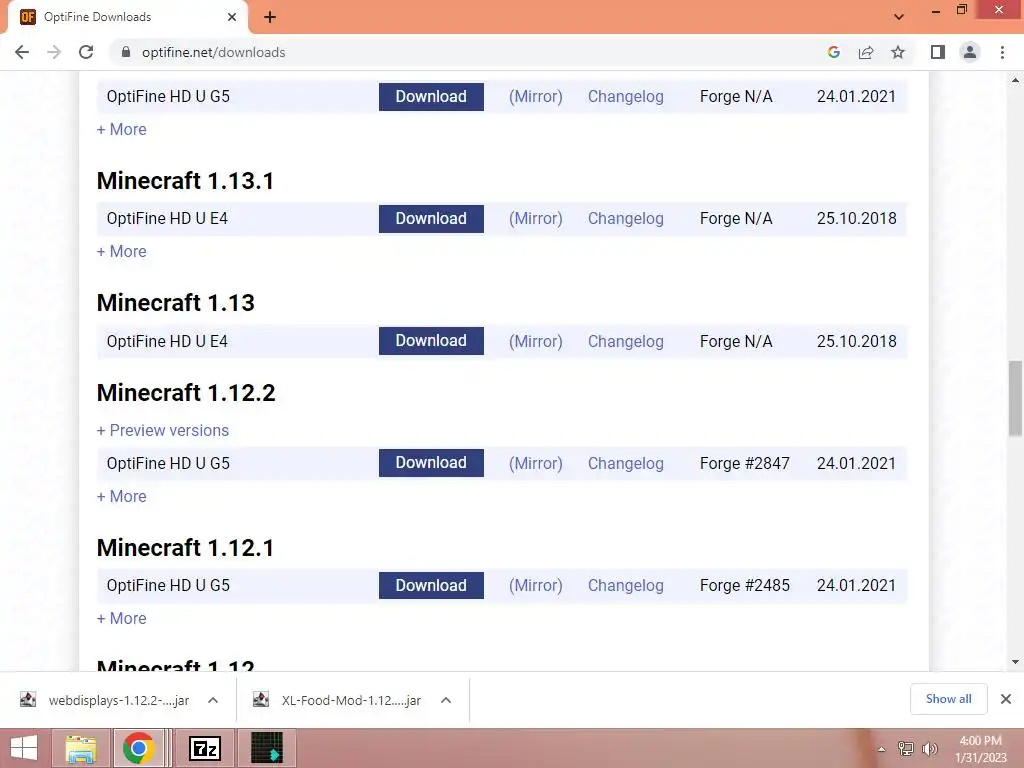The width and height of the screenshot is (1024, 768).
Task: View Changelog in topmost G5 row
Action: [626, 97]
